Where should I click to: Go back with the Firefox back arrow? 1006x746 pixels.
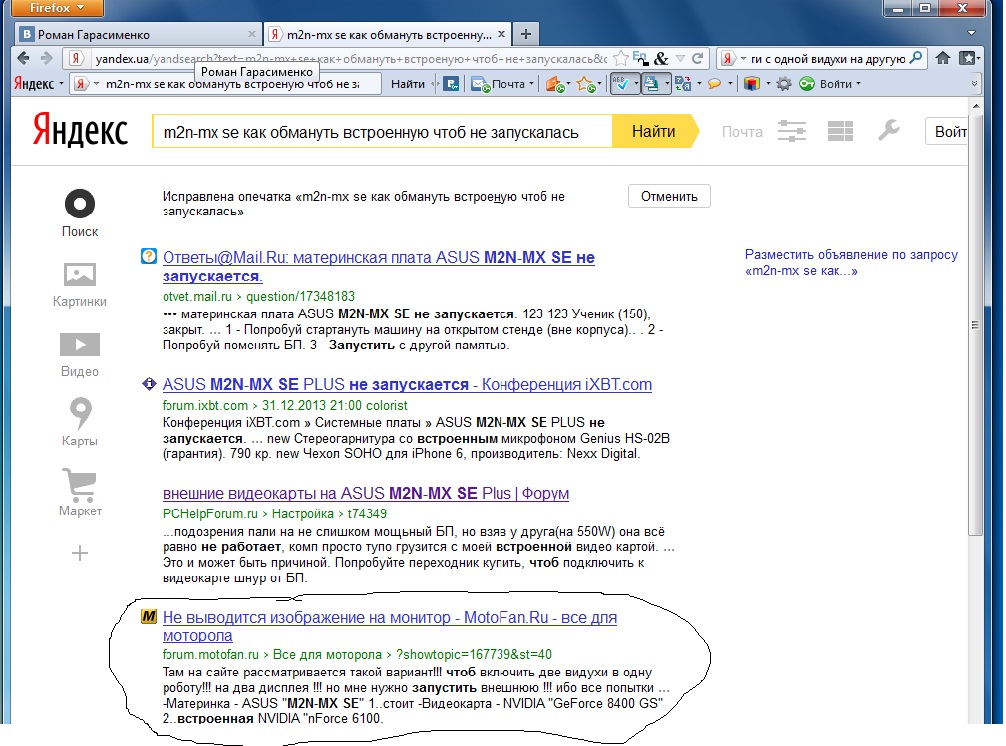pos(23,58)
